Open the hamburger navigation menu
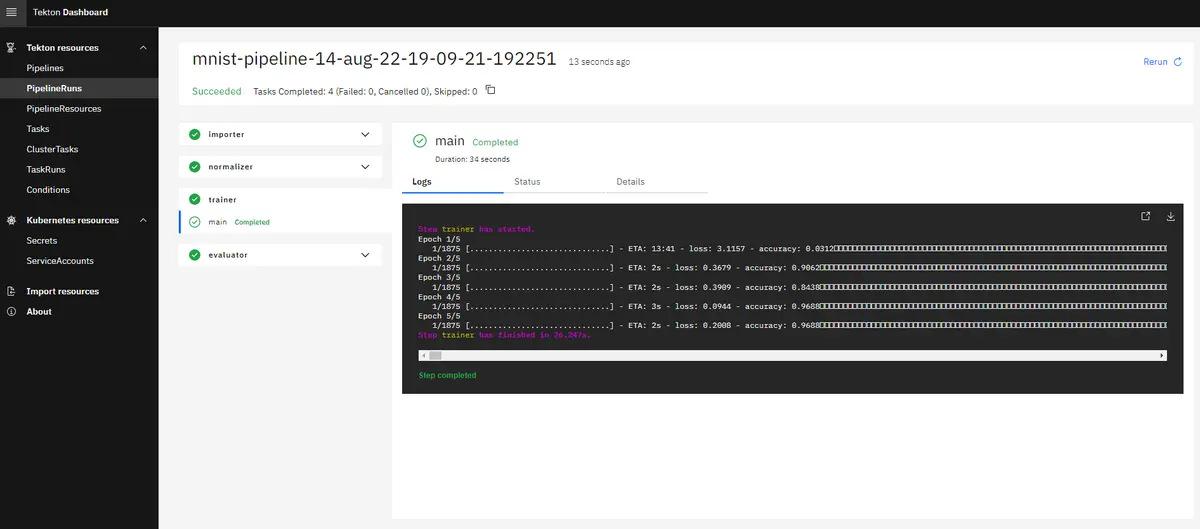1200x529 pixels. point(12,12)
